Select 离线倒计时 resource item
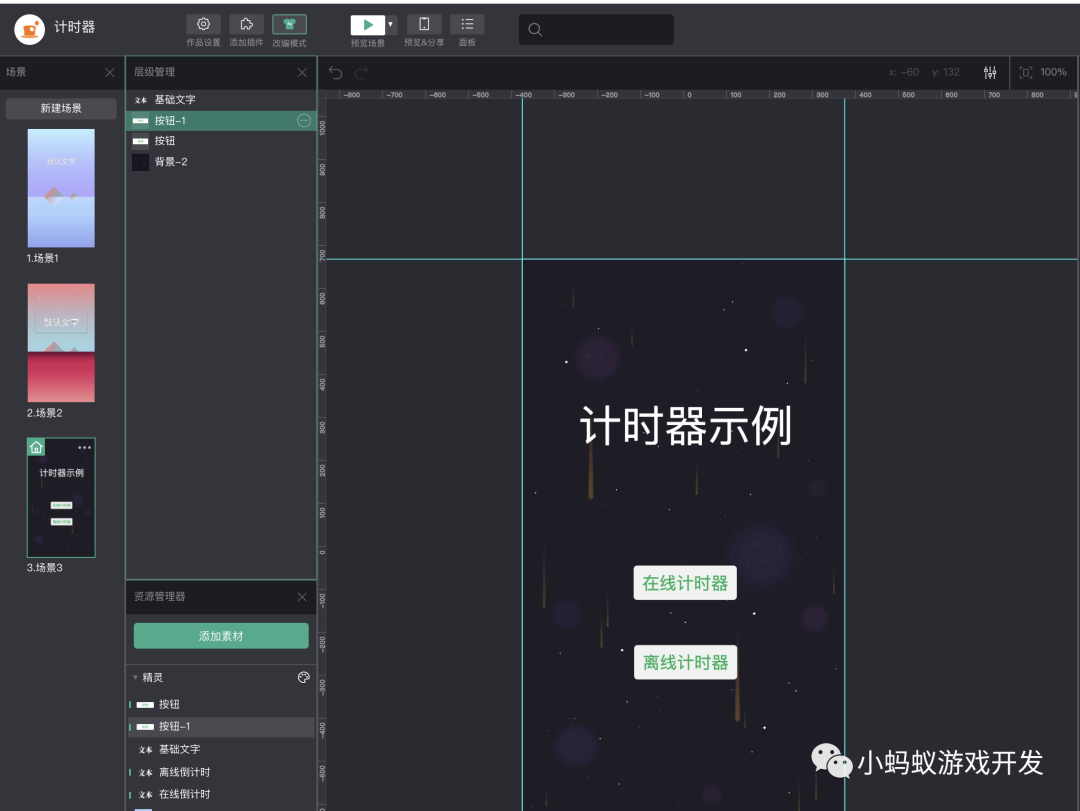1080x811 pixels. pos(221,772)
